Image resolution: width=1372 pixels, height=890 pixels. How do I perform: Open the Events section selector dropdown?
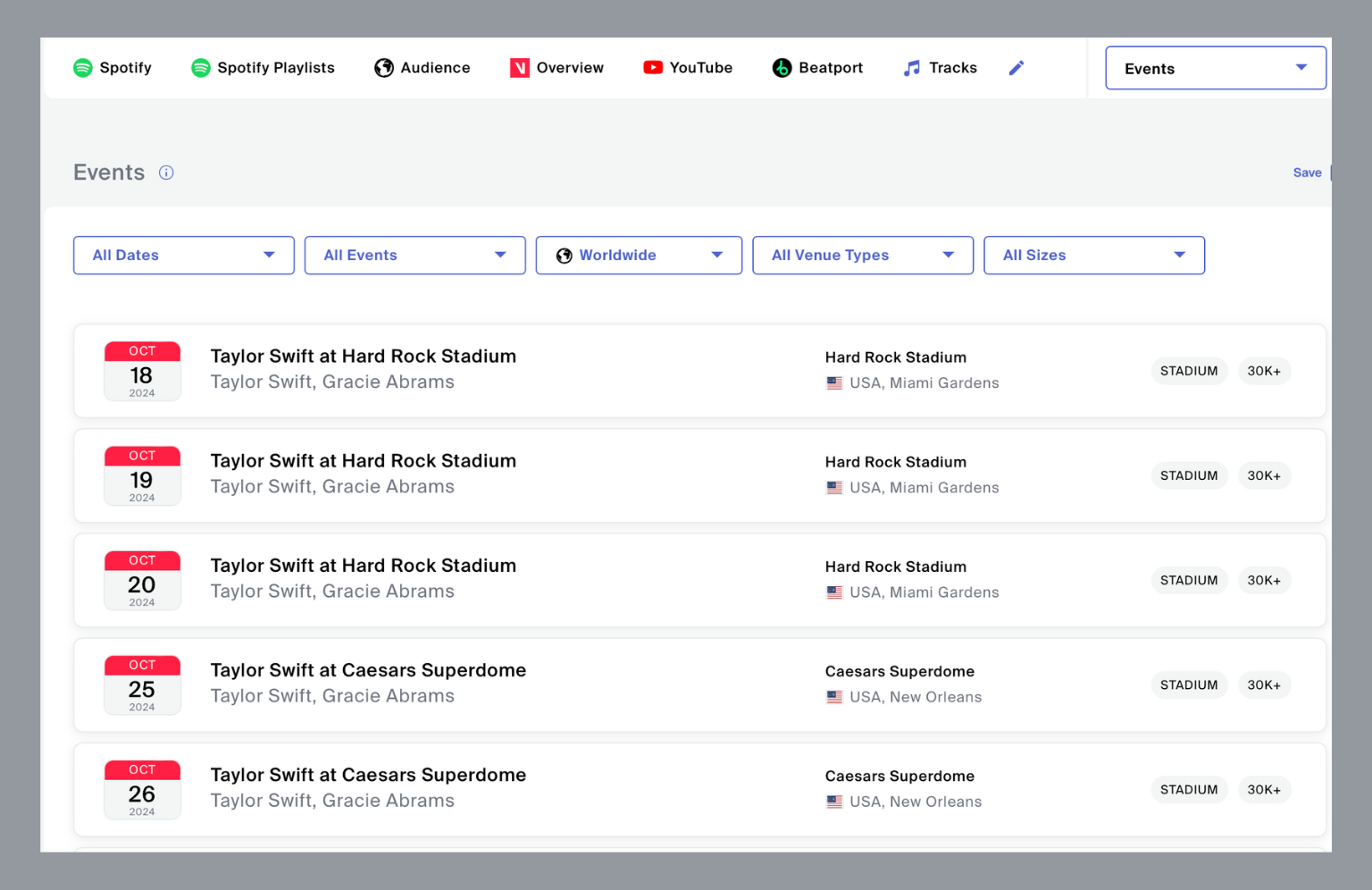coord(1215,69)
